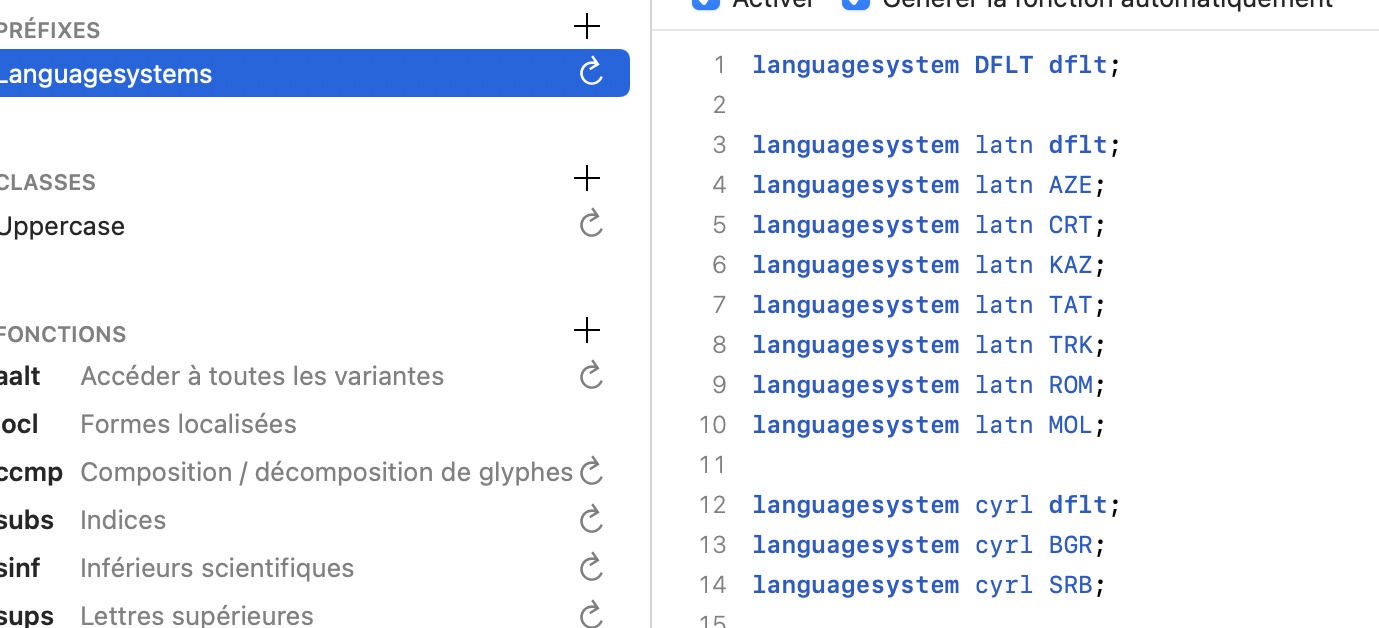Add a feature using the FONCTIONS plus icon
1379x628 pixels.
click(587, 331)
